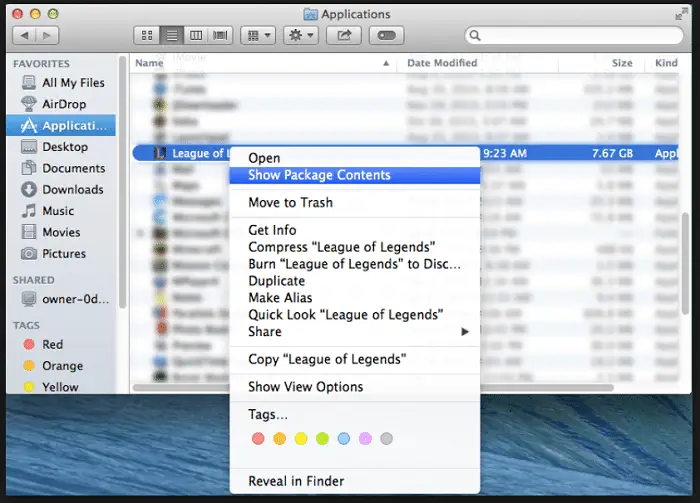The image size is (700, 503).
Task: Choose Make Alias
Action: pos(354,298)
